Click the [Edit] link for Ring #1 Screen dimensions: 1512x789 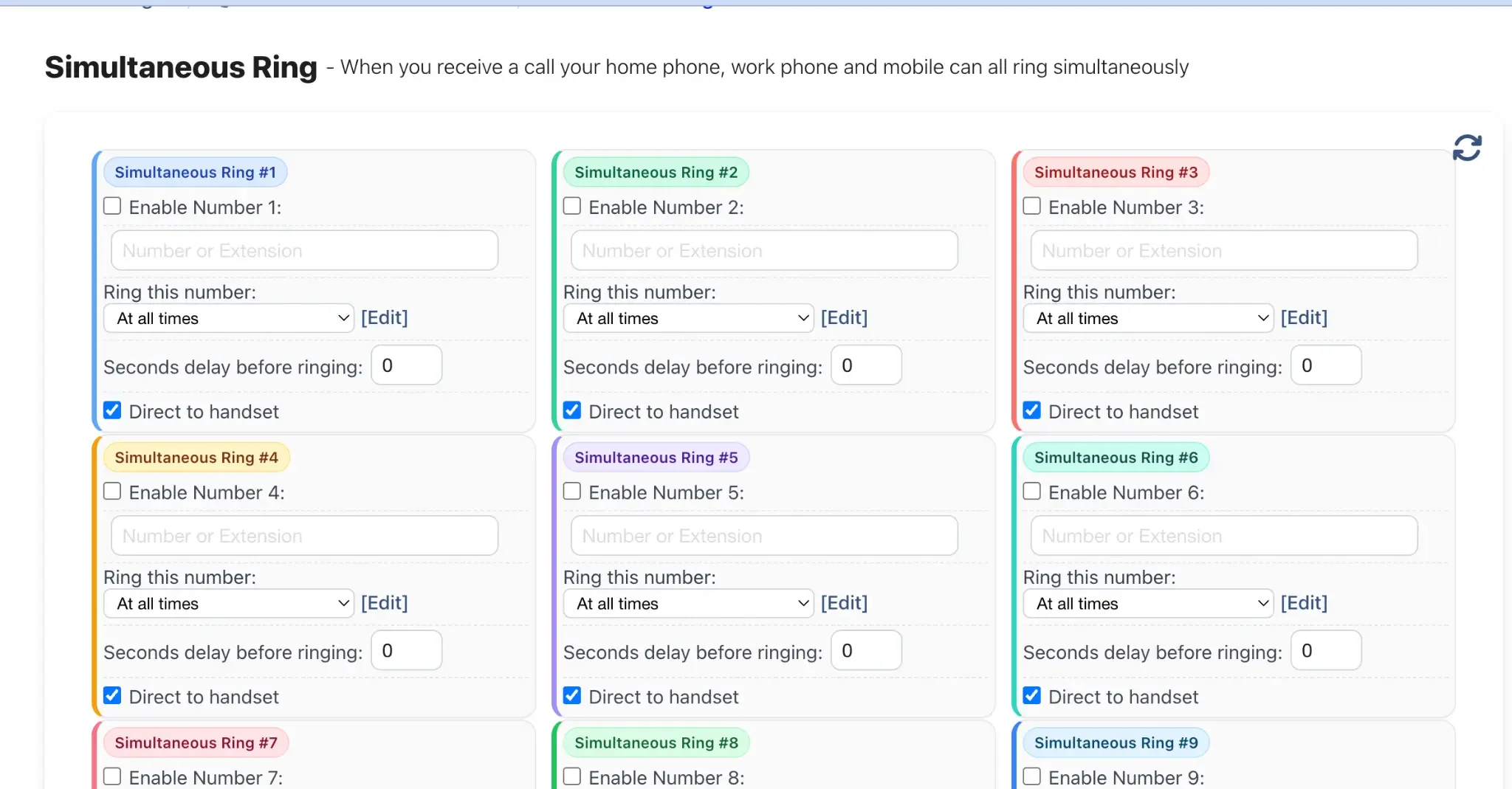(384, 317)
